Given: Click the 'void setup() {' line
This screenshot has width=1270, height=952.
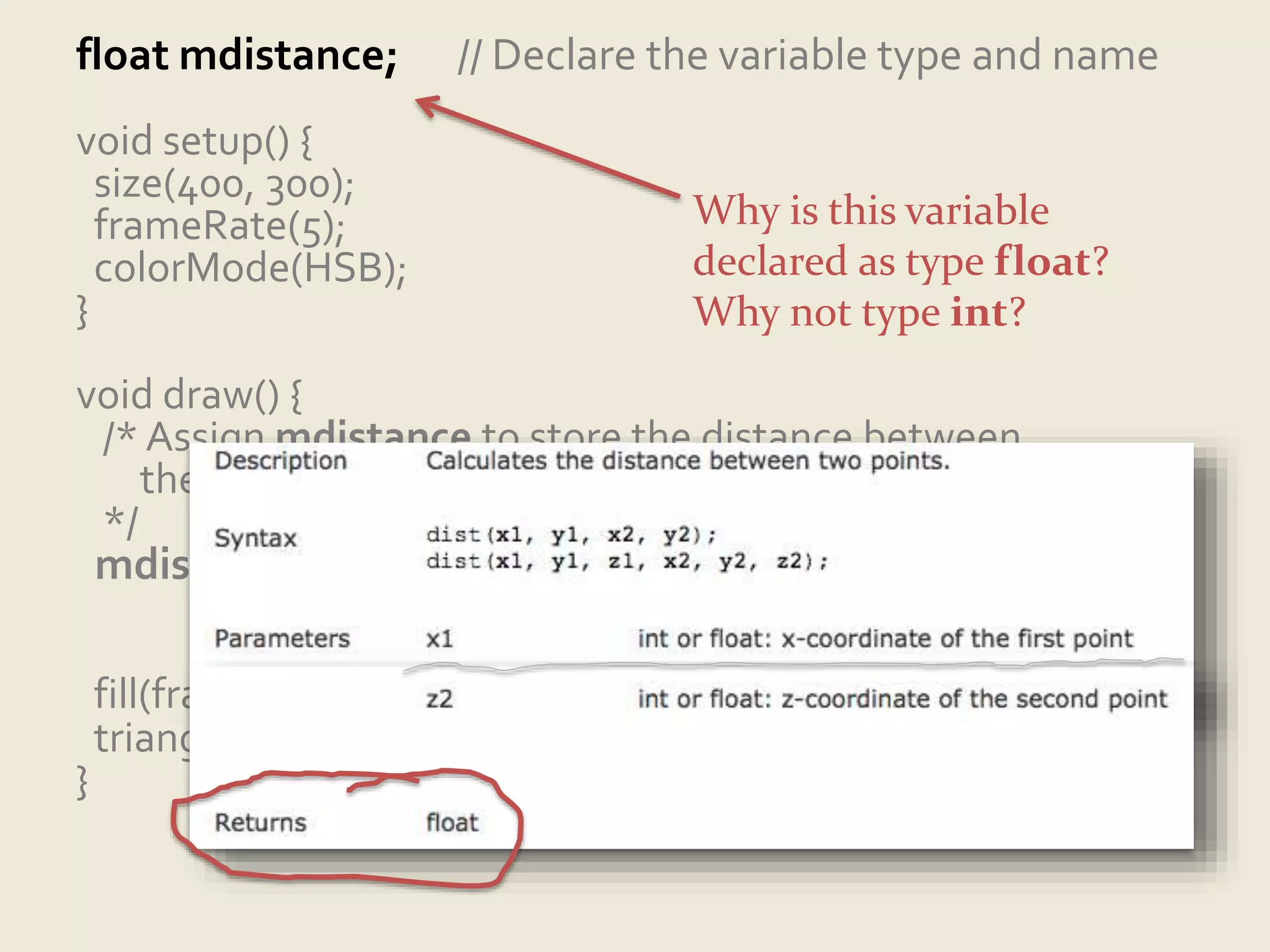Looking at the screenshot, I should (194, 142).
